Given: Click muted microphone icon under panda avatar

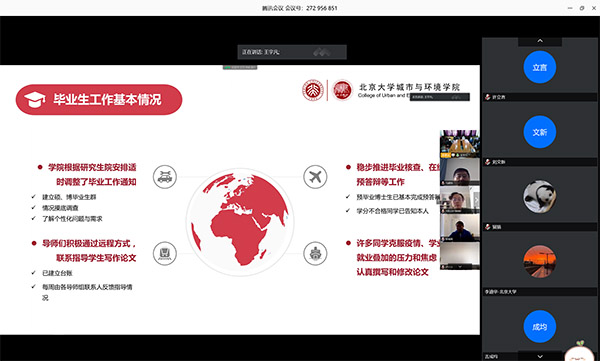Looking at the screenshot, I should pos(488,227).
